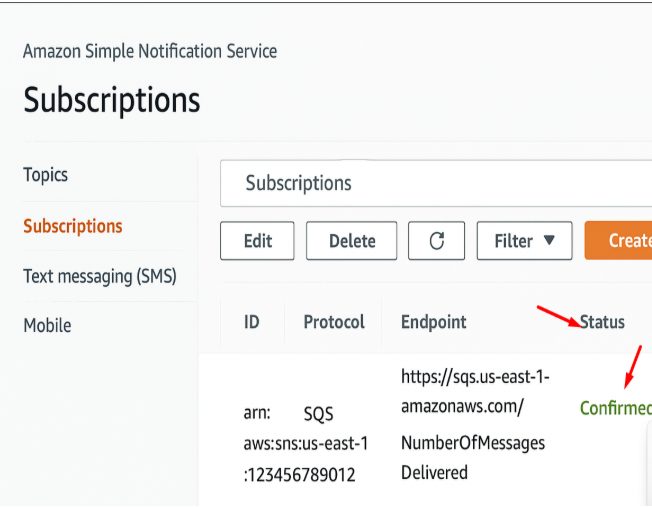Open the arn:aws:sns:us-east-1 subscription ID
Image resolution: width=652 pixels, height=507 pixels.
pyautogui.click(x=305, y=443)
